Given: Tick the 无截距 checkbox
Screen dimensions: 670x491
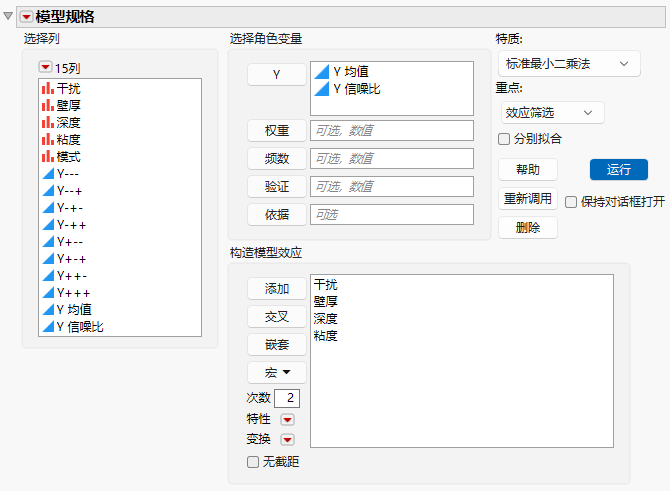Looking at the screenshot, I should pyautogui.click(x=253, y=462).
